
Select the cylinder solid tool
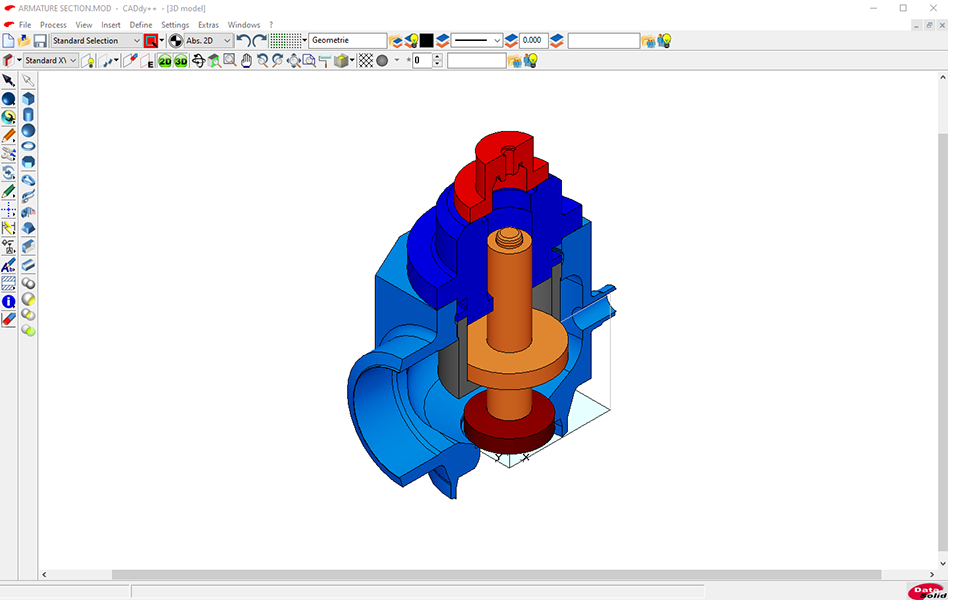(x=28, y=115)
